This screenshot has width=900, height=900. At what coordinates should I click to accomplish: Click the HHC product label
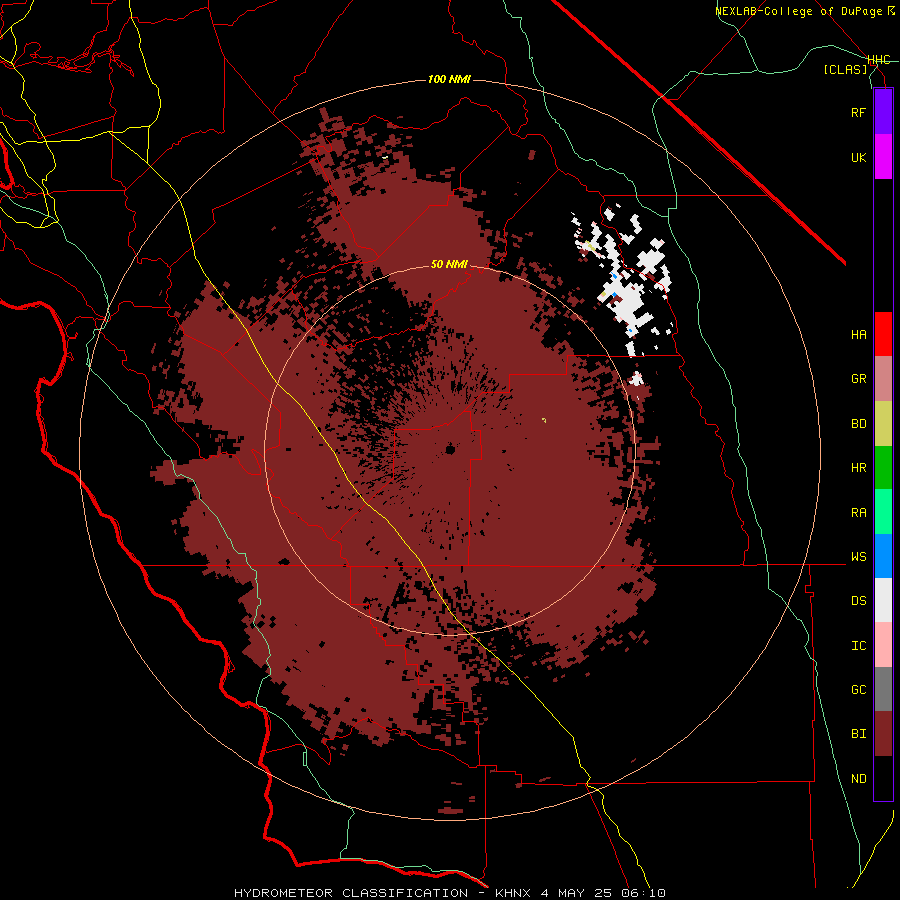(x=879, y=60)
